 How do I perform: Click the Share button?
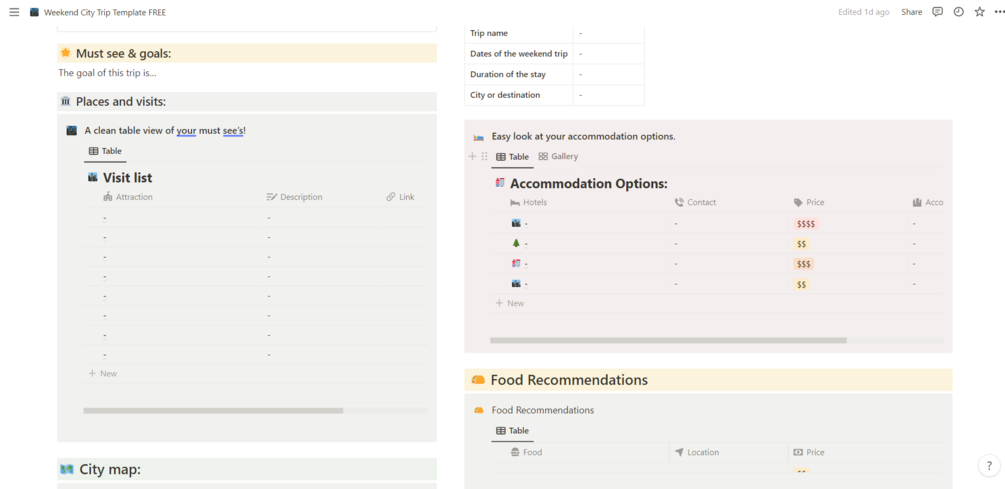click(x=911, y=12)
